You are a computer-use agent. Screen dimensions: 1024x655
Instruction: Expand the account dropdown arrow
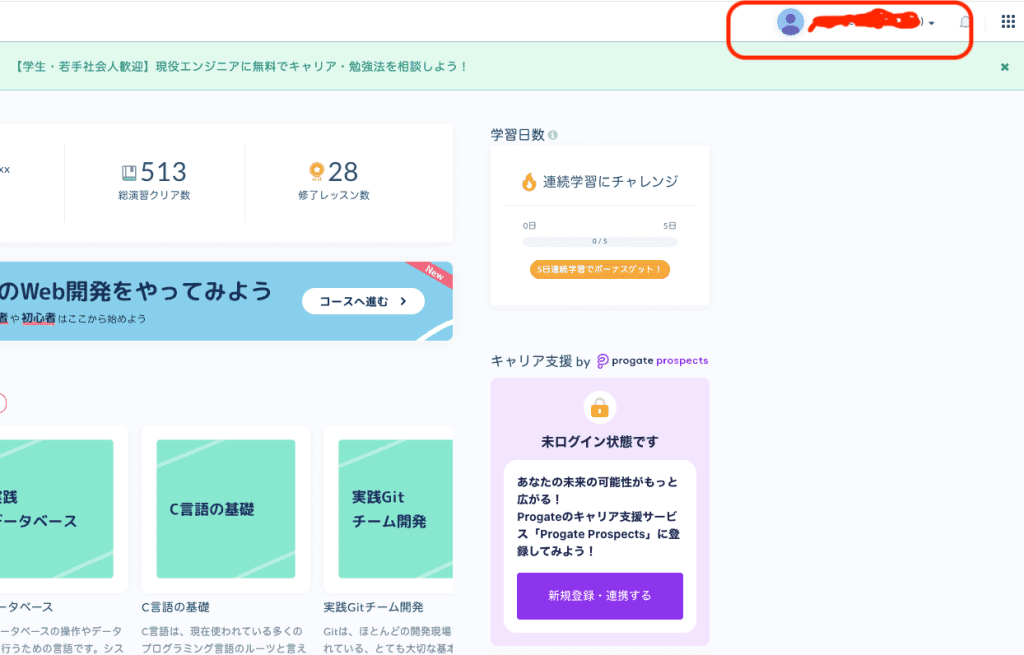point(932,24)
